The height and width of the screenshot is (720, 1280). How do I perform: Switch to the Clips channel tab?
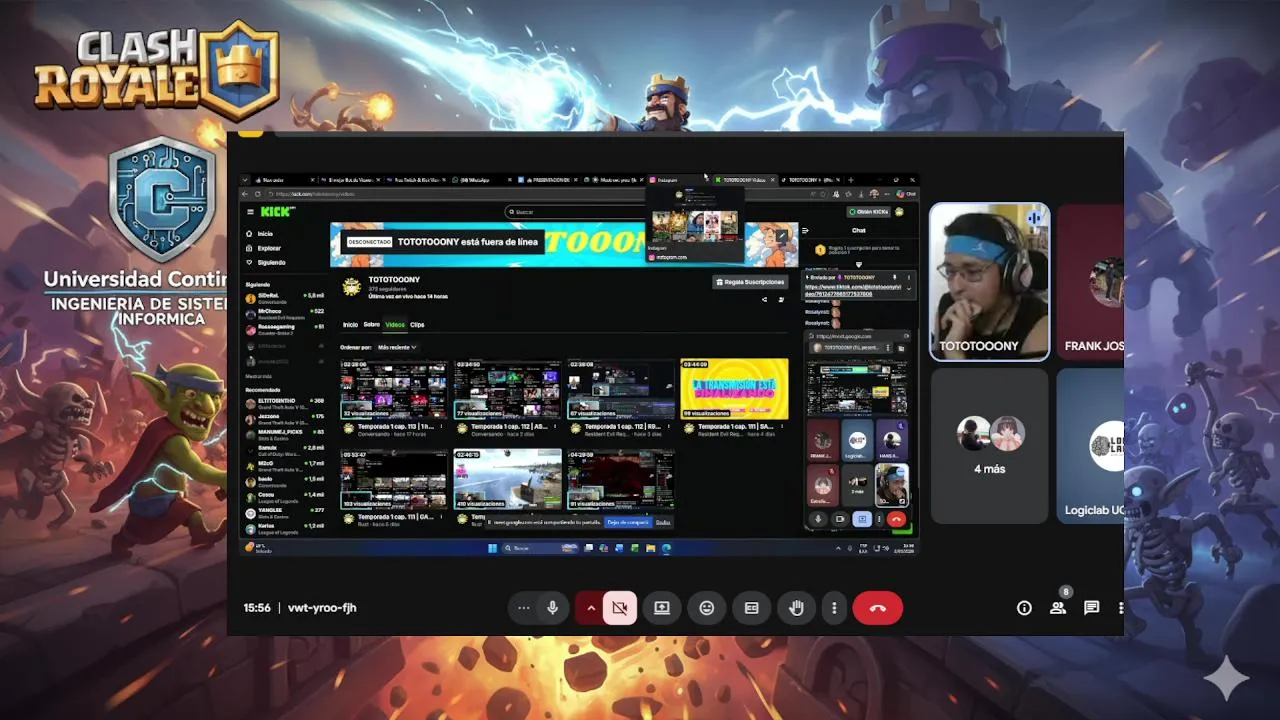pos(417,325)
